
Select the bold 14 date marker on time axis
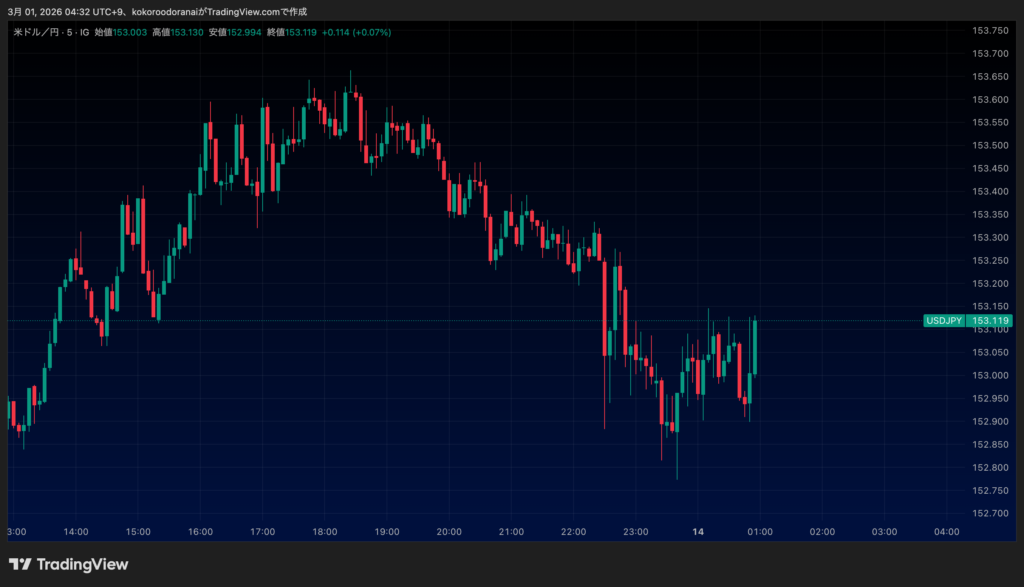698,531
